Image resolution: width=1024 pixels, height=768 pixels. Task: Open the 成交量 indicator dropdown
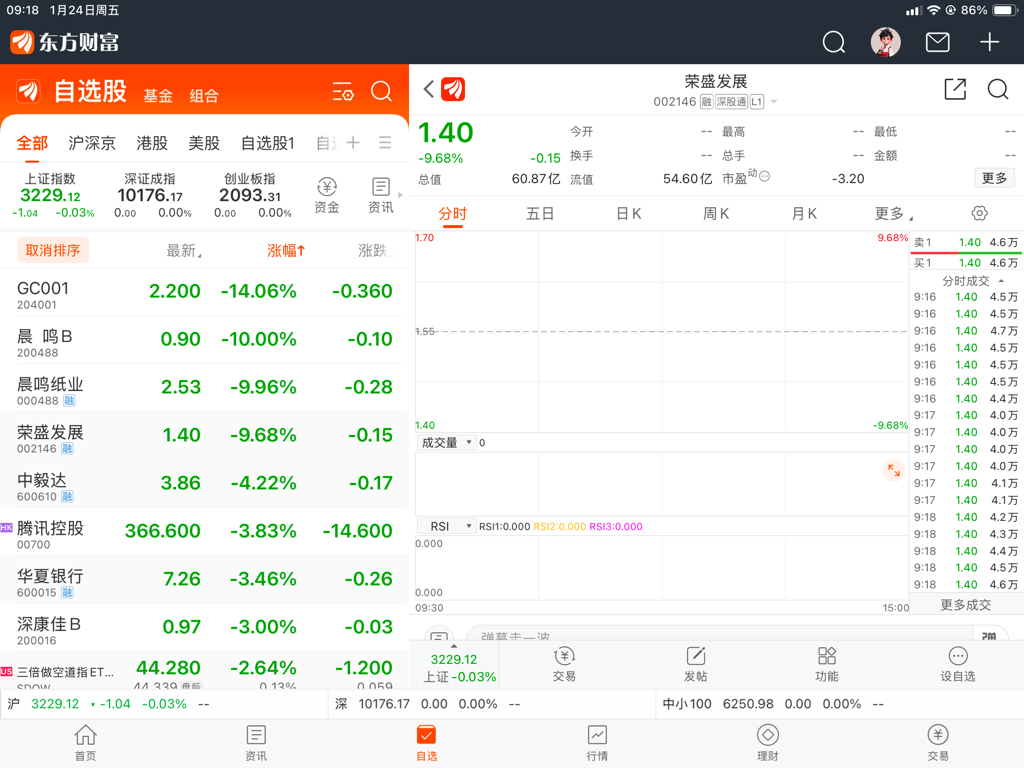[x=447, y=443]
